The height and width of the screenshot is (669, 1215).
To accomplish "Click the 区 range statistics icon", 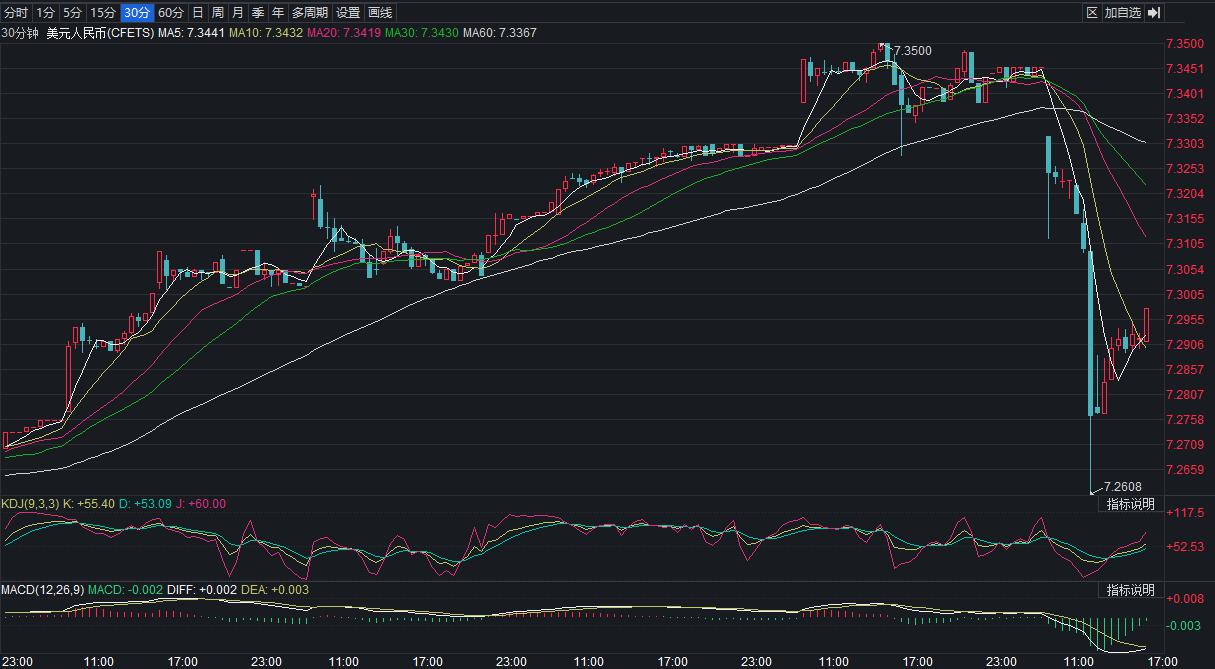I will pos(1092,13).
